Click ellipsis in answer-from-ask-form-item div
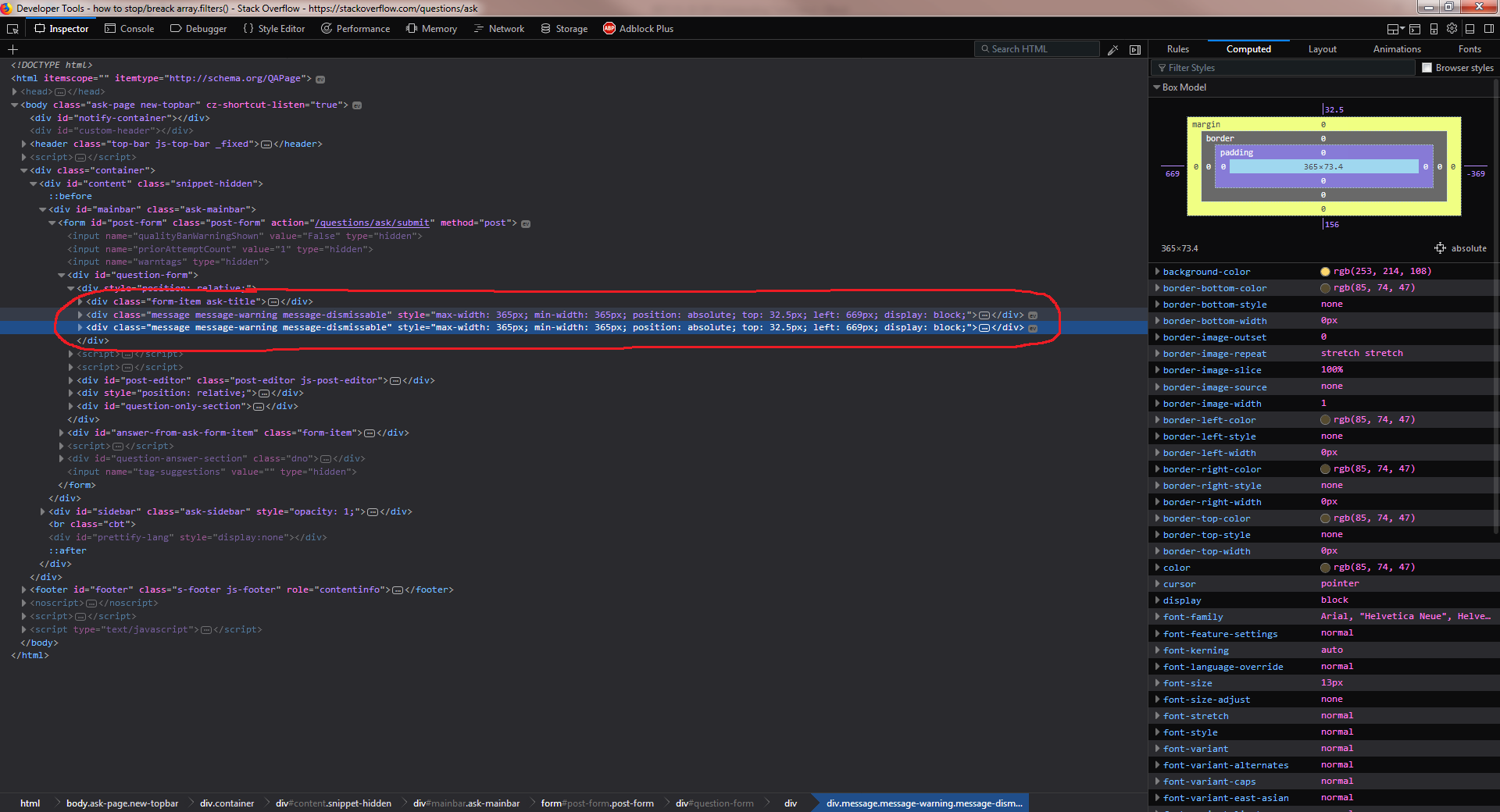 tap(370, 433)
